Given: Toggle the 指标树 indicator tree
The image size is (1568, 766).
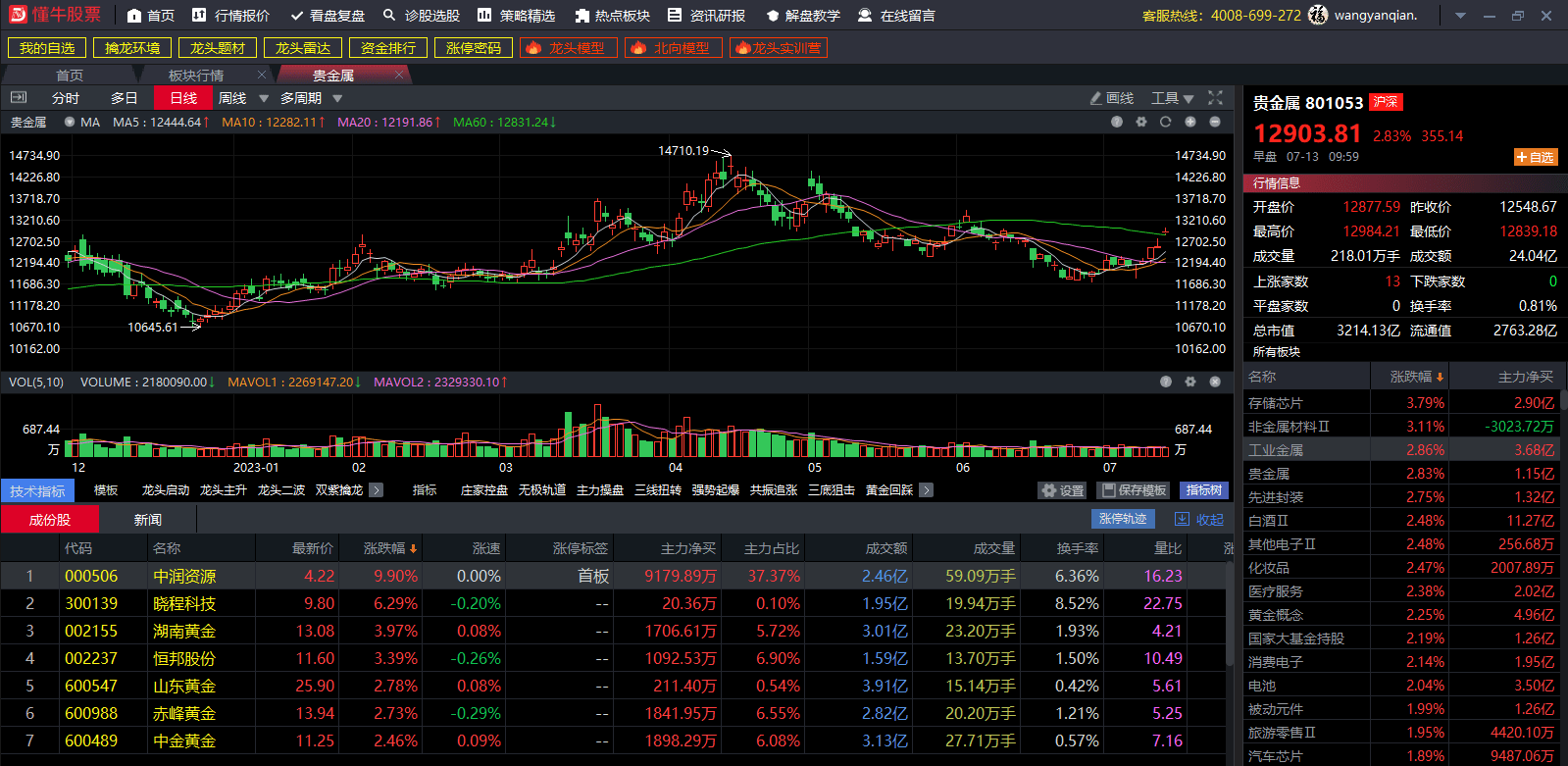Looking at the screenshot, I should (x=1203, y=490).
